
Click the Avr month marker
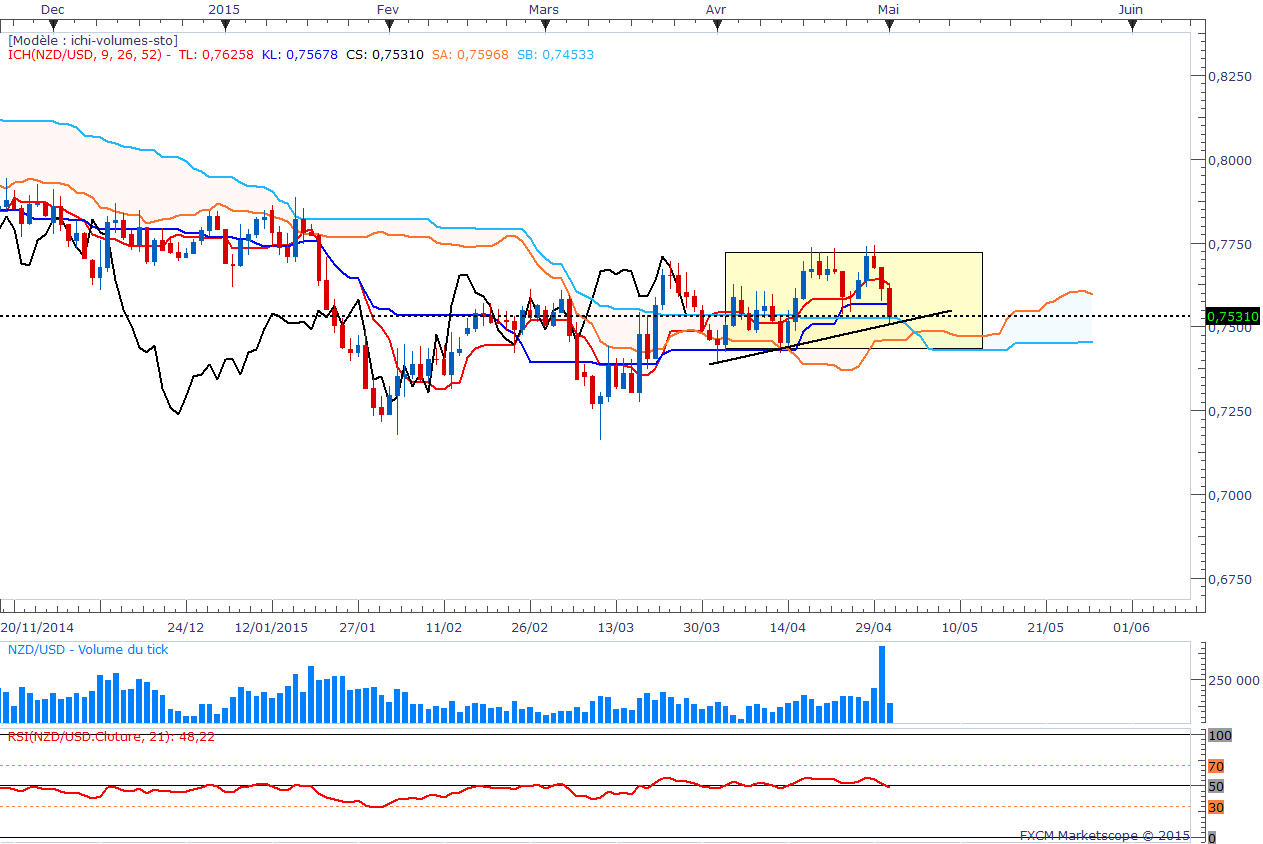pos(716,8)
